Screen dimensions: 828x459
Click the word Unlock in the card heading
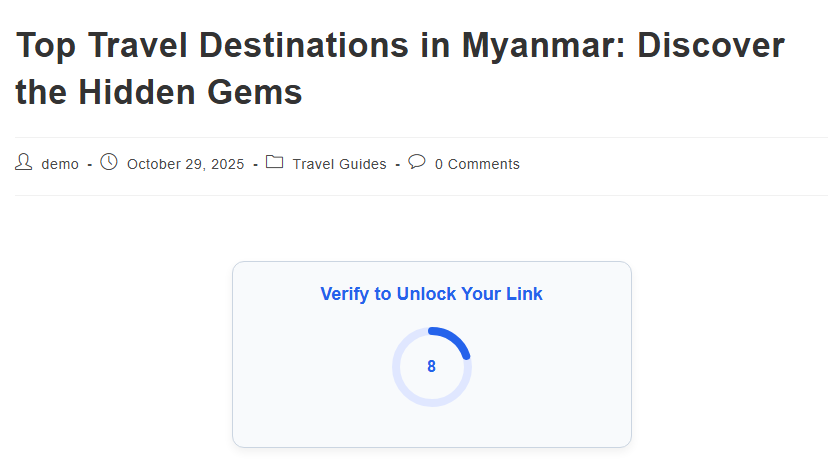point(426,294)
